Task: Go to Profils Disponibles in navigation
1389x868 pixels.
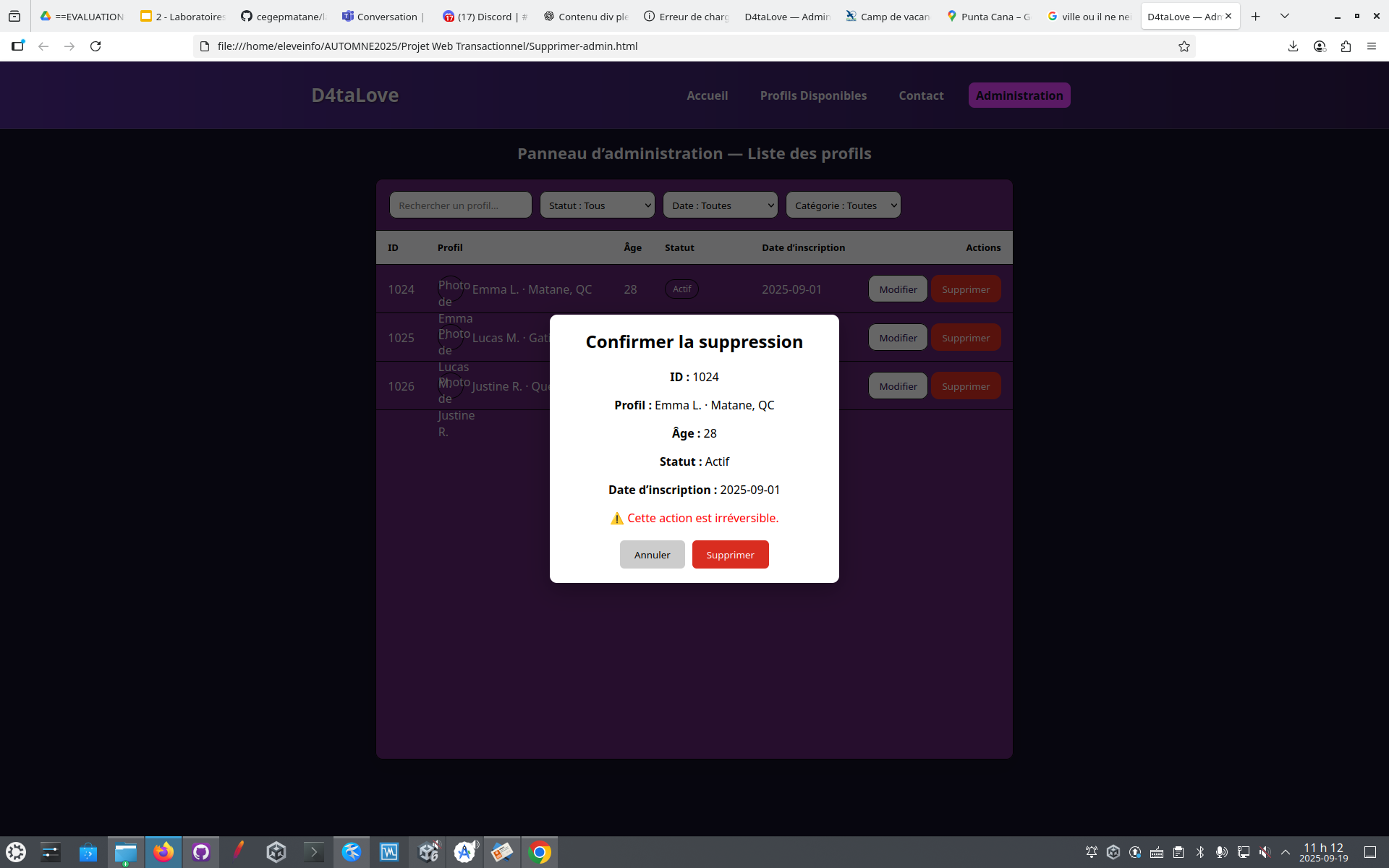Action: [x=813, y=95]
